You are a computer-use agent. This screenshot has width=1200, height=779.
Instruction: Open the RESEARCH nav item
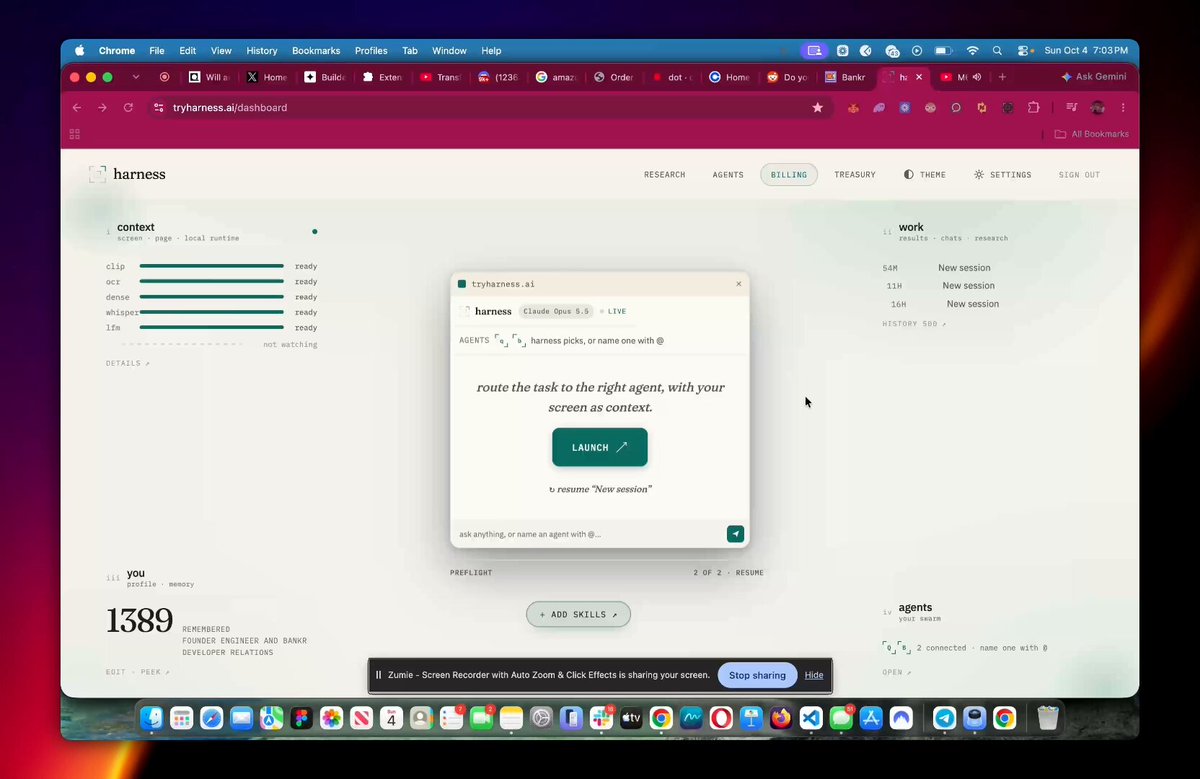(x=665, y=175)
